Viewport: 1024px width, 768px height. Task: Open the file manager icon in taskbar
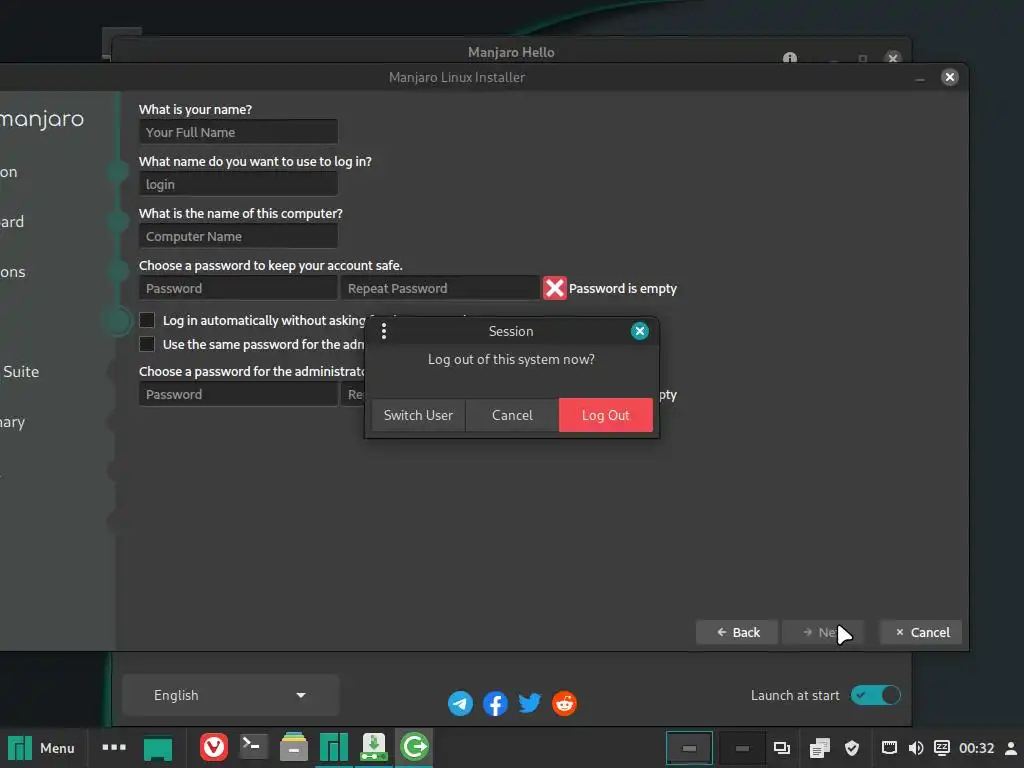tap(294, 747)
